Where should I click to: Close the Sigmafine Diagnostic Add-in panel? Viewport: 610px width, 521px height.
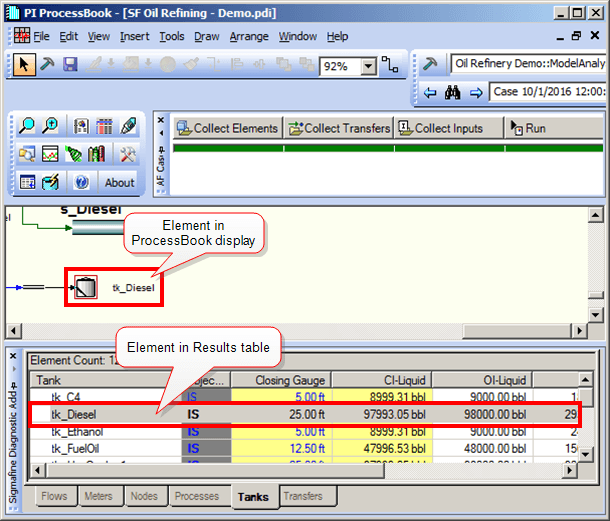(x=13, y=356)
